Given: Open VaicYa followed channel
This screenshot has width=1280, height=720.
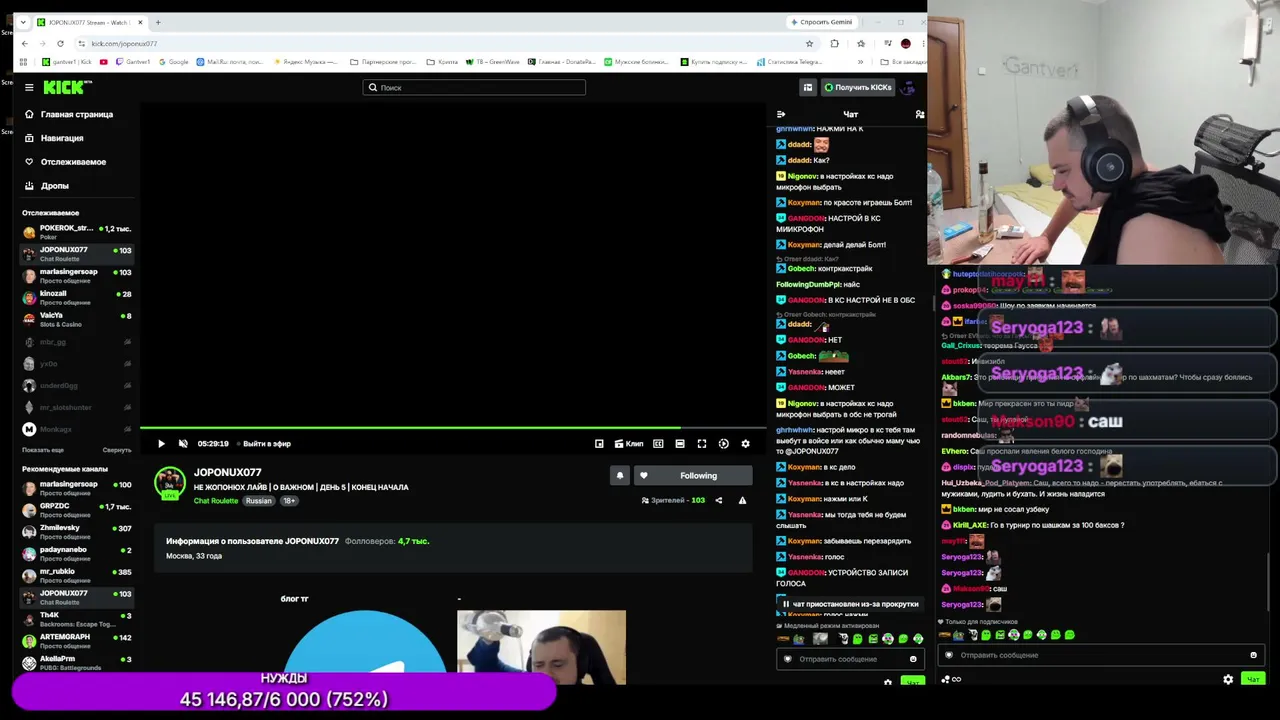Looking at the screenshot, I should point(78,319).
